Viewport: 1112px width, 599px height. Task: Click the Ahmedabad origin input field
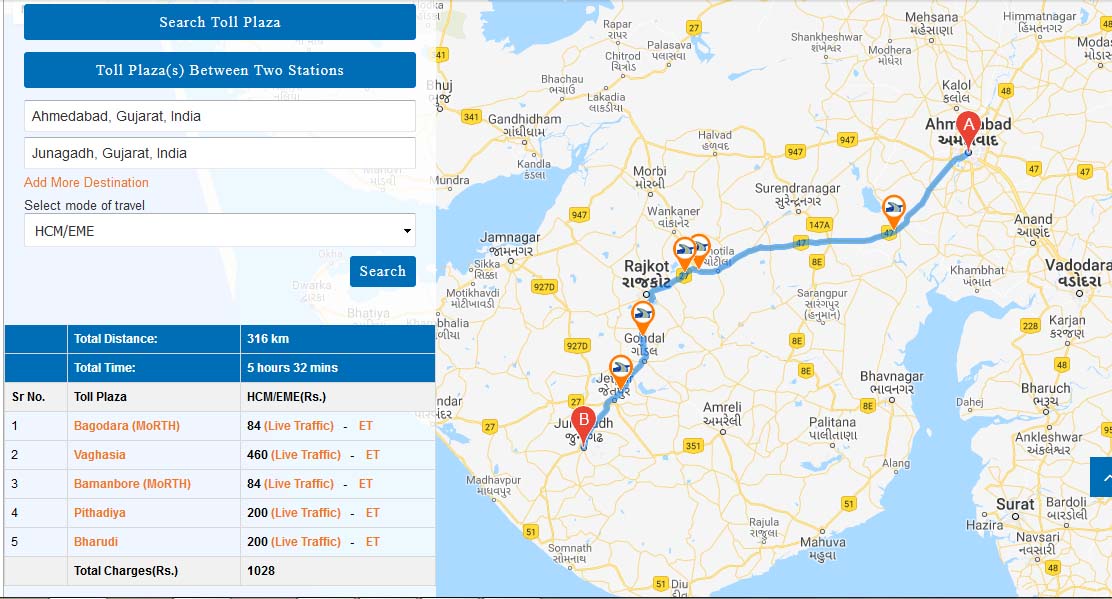(219, 116)
